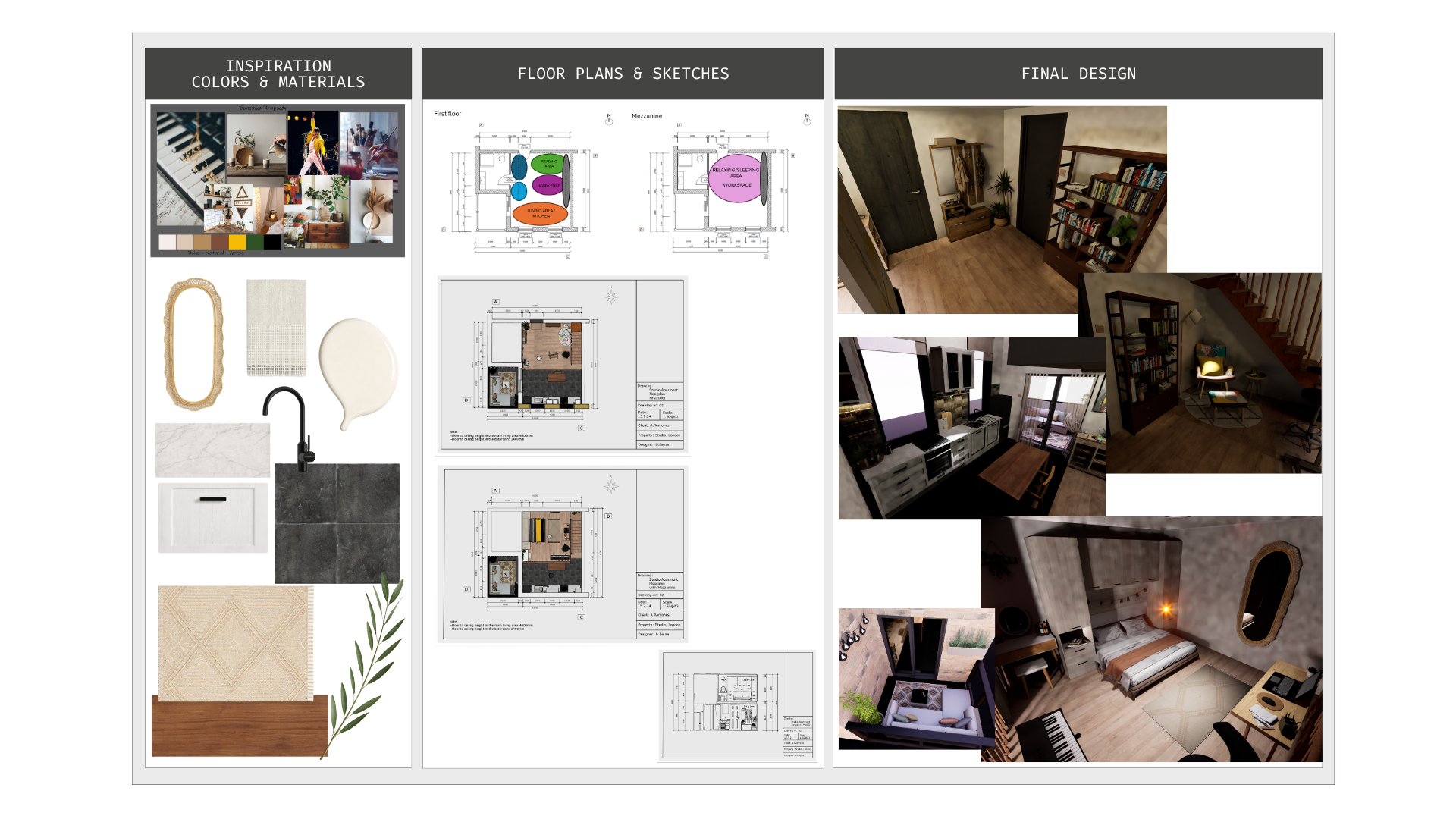1456x819 pixels.
Task: Pick the dark green palette swatch
Action: coord(255,243)
